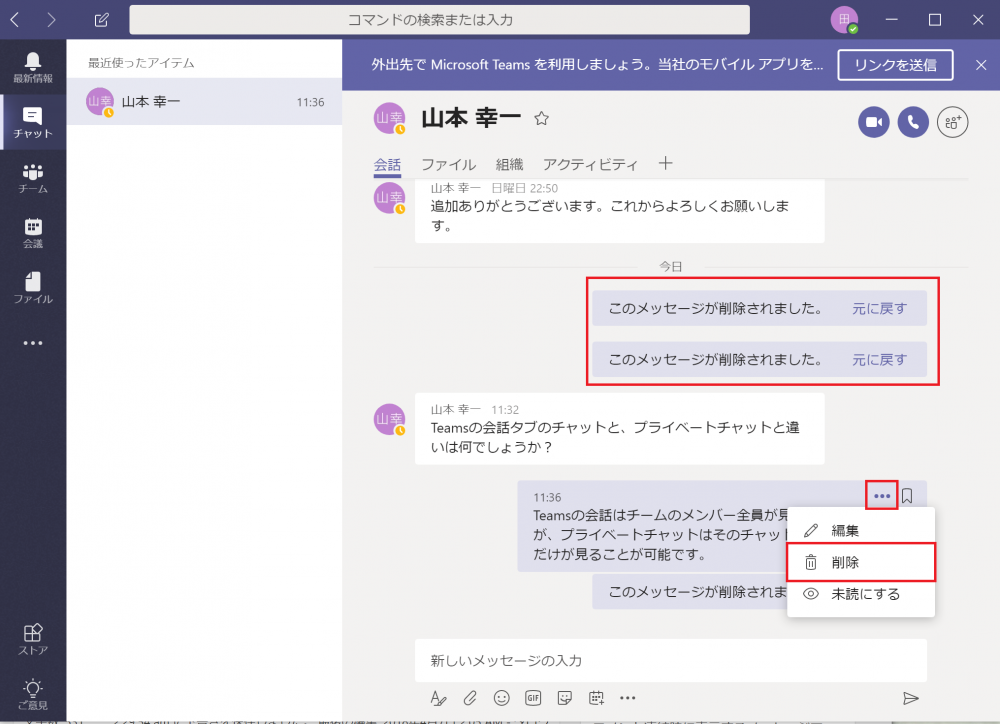Open the Files (ファイル) sidebar icon
This screenshot has height=724, width=1000.
(33, 288)
